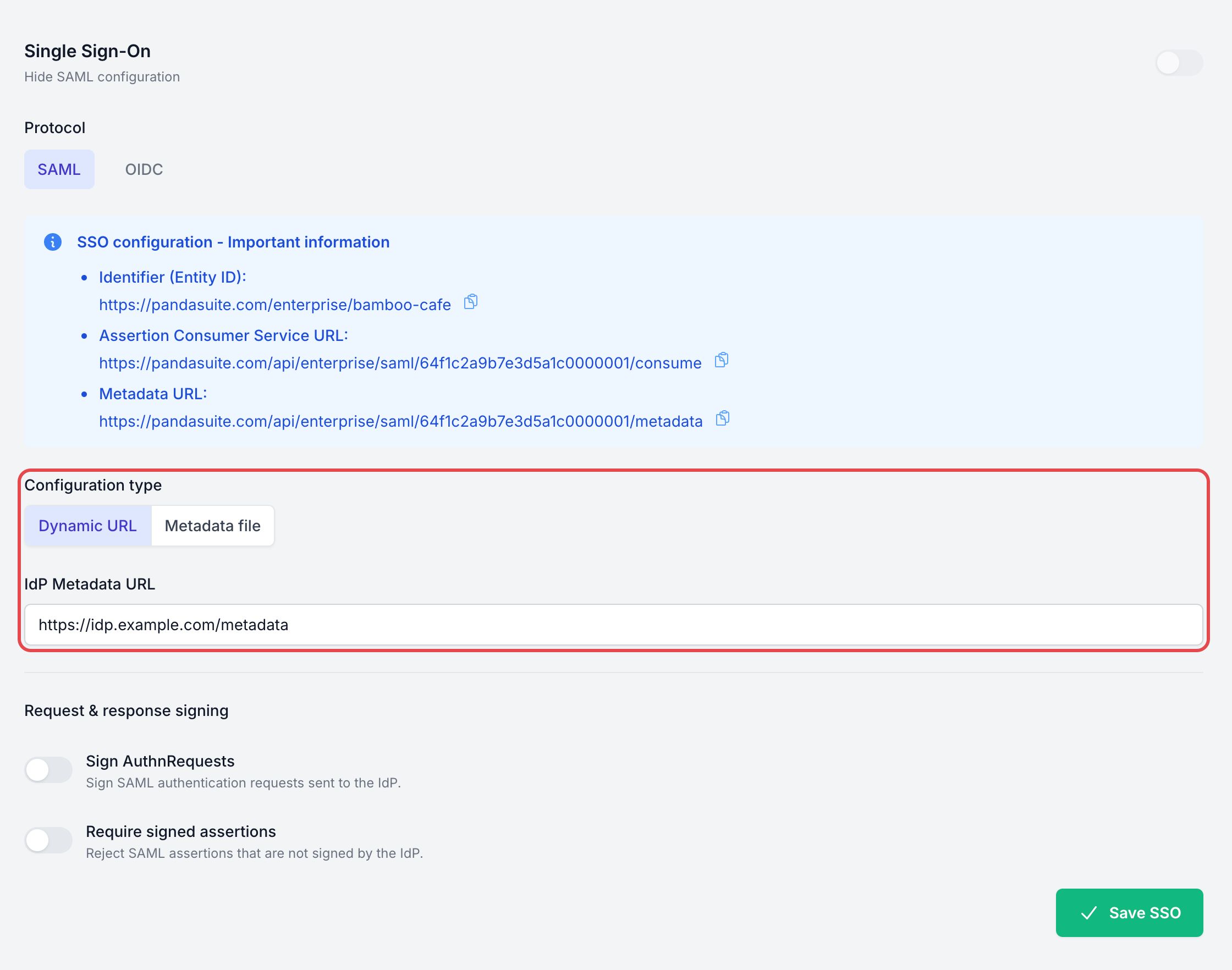The height and width of the screenshot is (970, 1232).
Task: Click the blue info icon in SSO notice
Action: coord(53,242)
